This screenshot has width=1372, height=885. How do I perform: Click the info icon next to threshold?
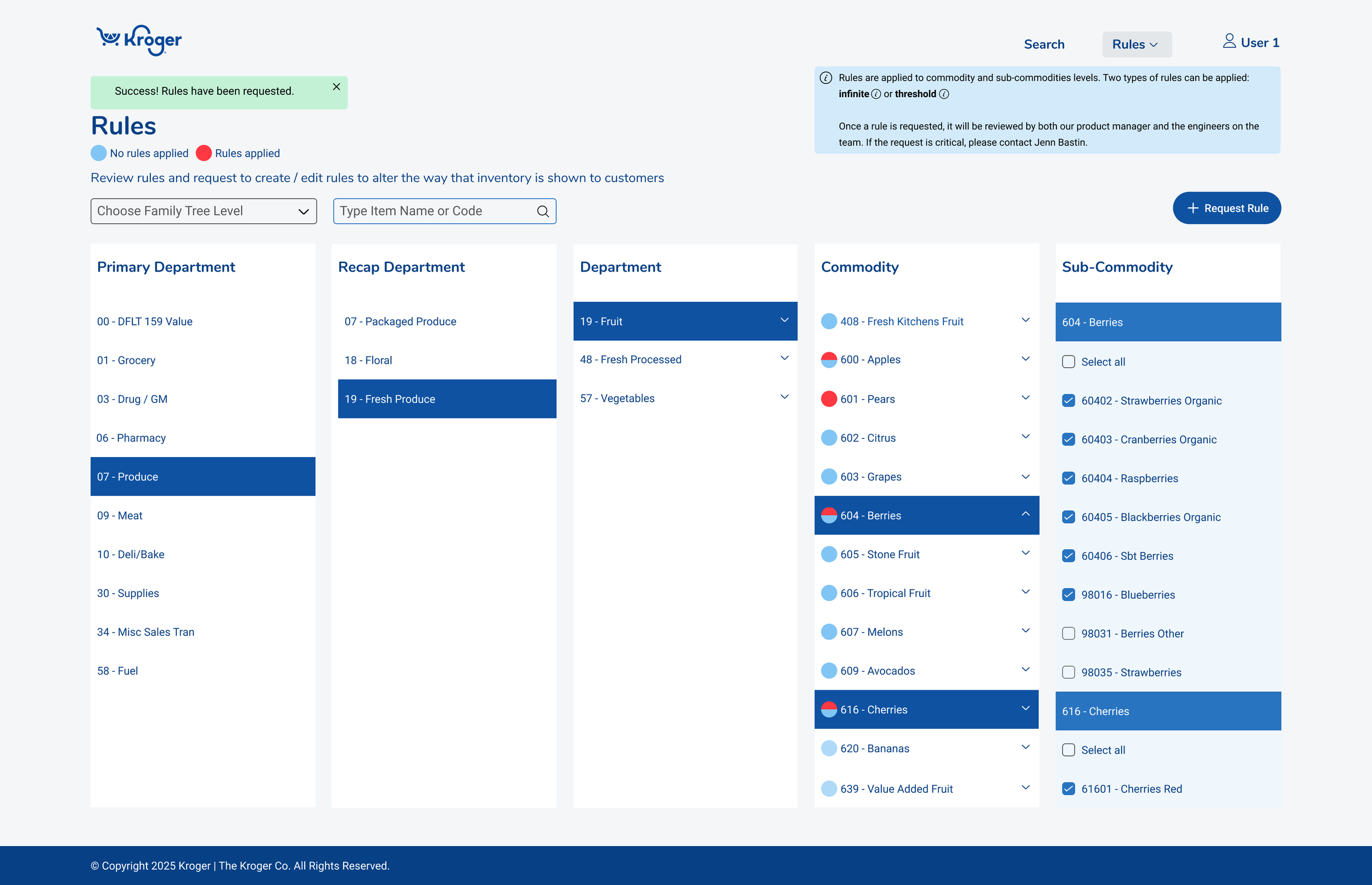(944, 94)
